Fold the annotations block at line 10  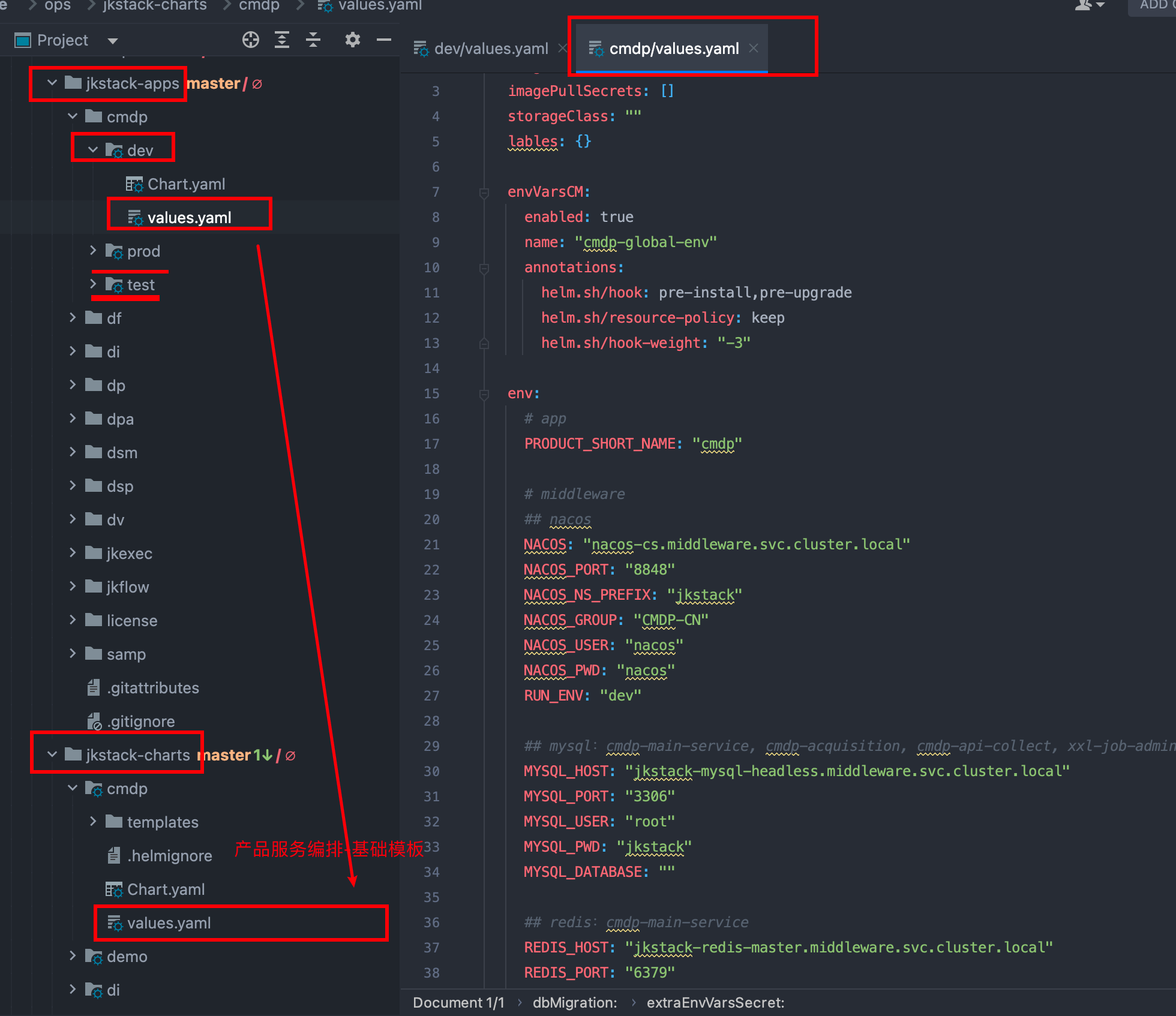[x=484, y=268]
